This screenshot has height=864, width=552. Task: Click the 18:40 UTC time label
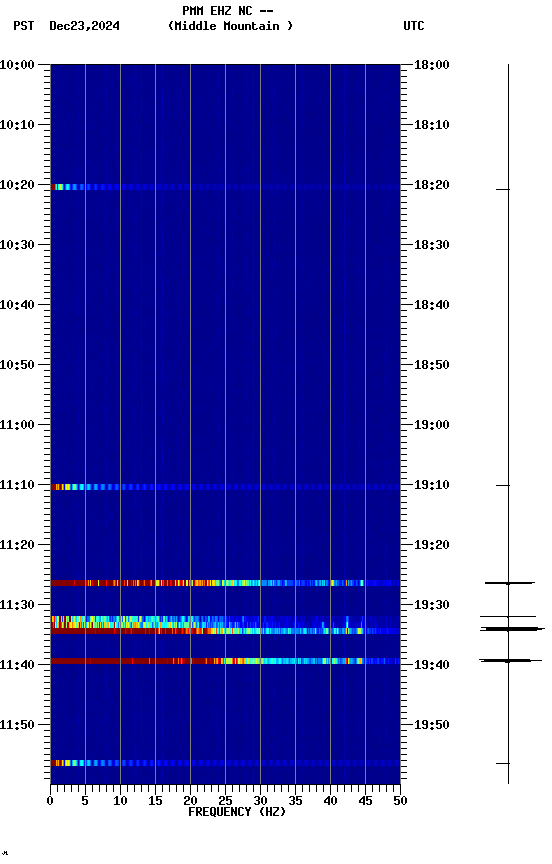pyautogui.click(x=432, y=305)
